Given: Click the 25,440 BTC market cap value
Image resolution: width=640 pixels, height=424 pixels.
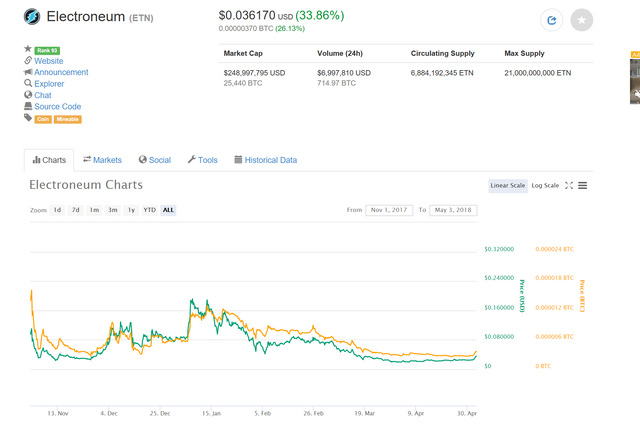Looking at the screenshot, I should pos(243,83).
